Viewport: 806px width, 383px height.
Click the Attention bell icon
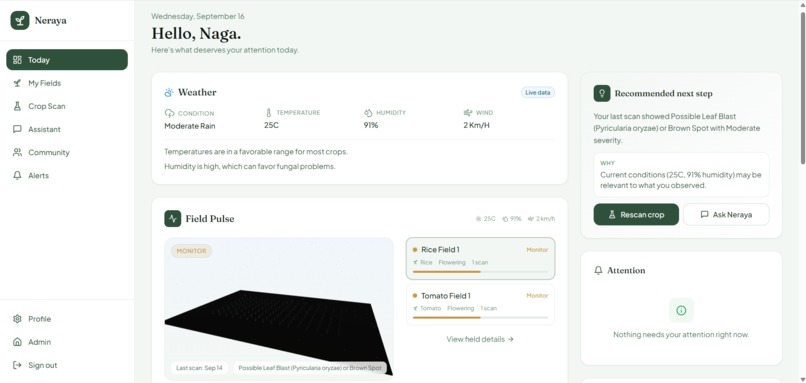(x=598, y=270)
